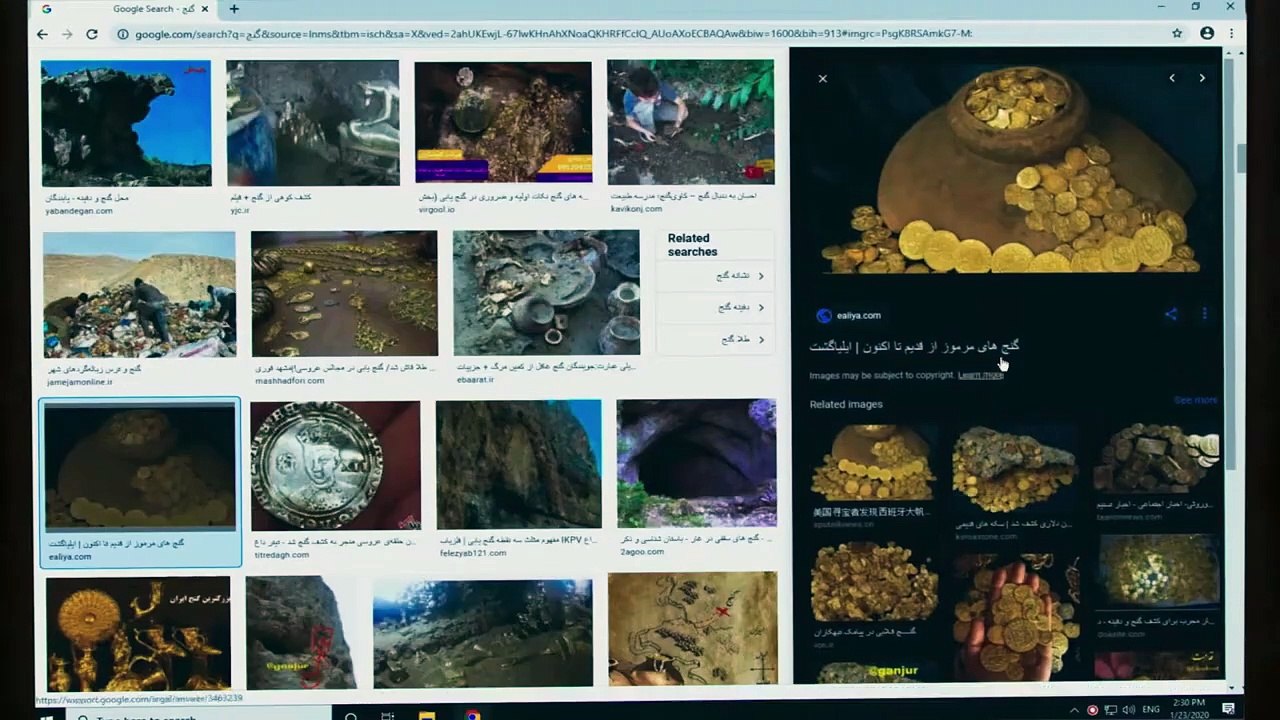Image resolution: width=1280 pixels, height=720 pixels.
Task: Click the selected ealiya.com pot thumbnail in grid
Action: (140, 467)
